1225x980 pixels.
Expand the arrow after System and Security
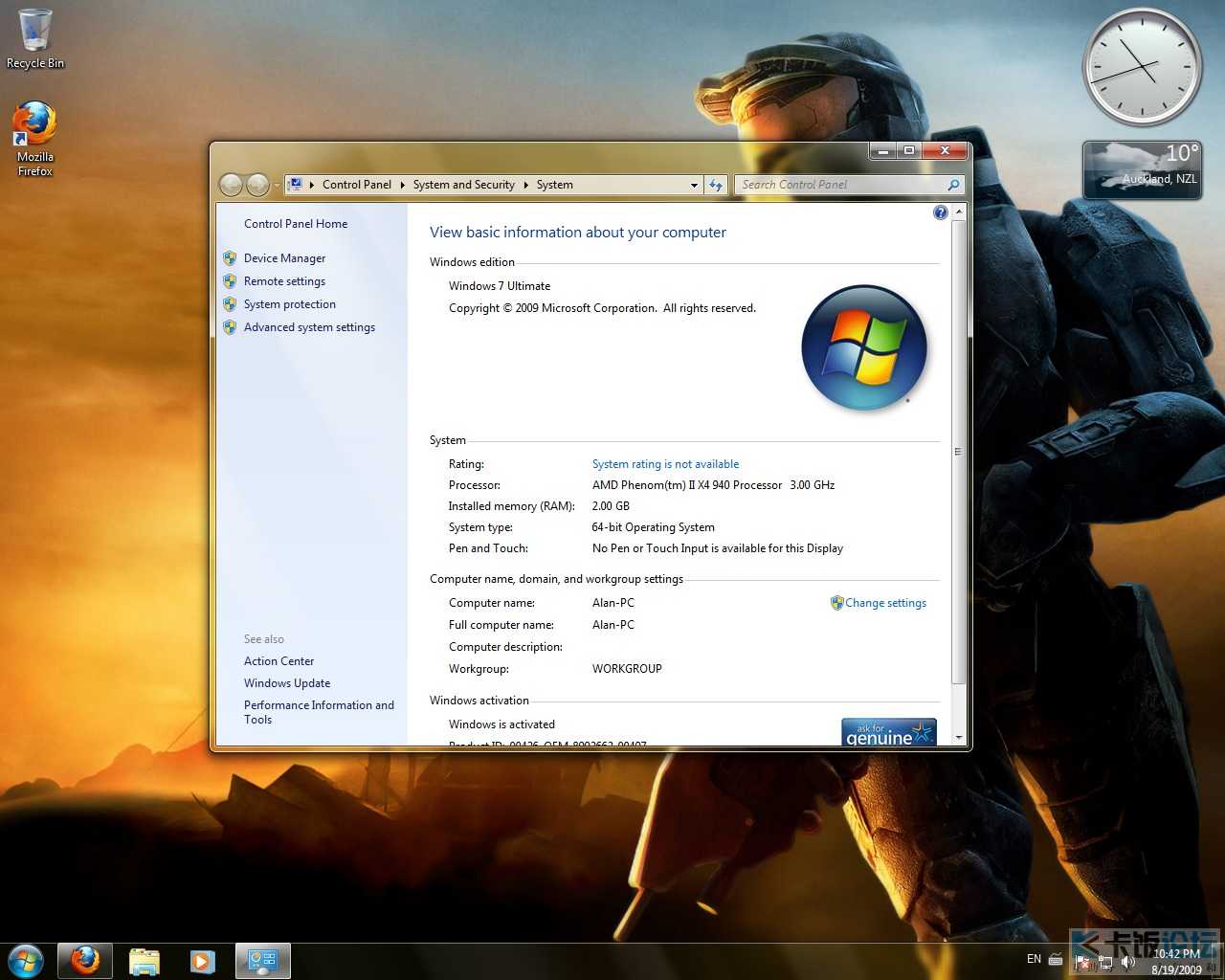[525, 185]
